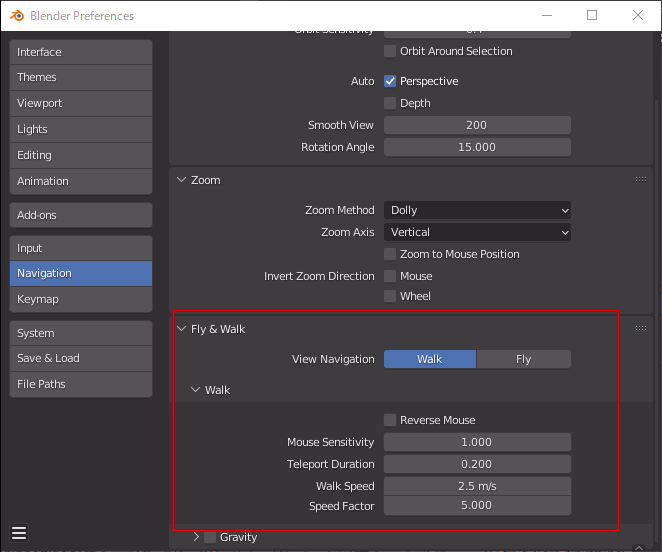
Task: Open the Themes preferences tab
Action: click(81, 78)
